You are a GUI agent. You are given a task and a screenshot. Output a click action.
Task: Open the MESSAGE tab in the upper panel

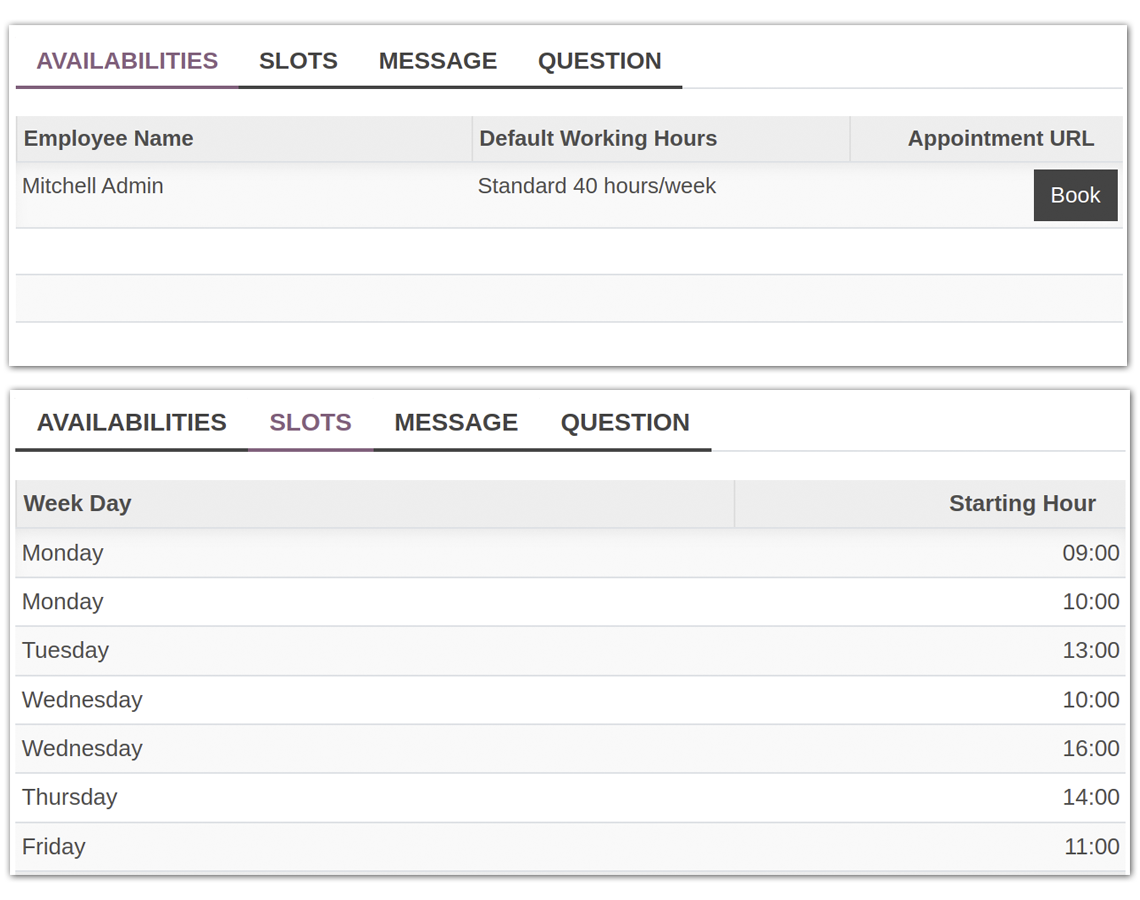[437, 61]
